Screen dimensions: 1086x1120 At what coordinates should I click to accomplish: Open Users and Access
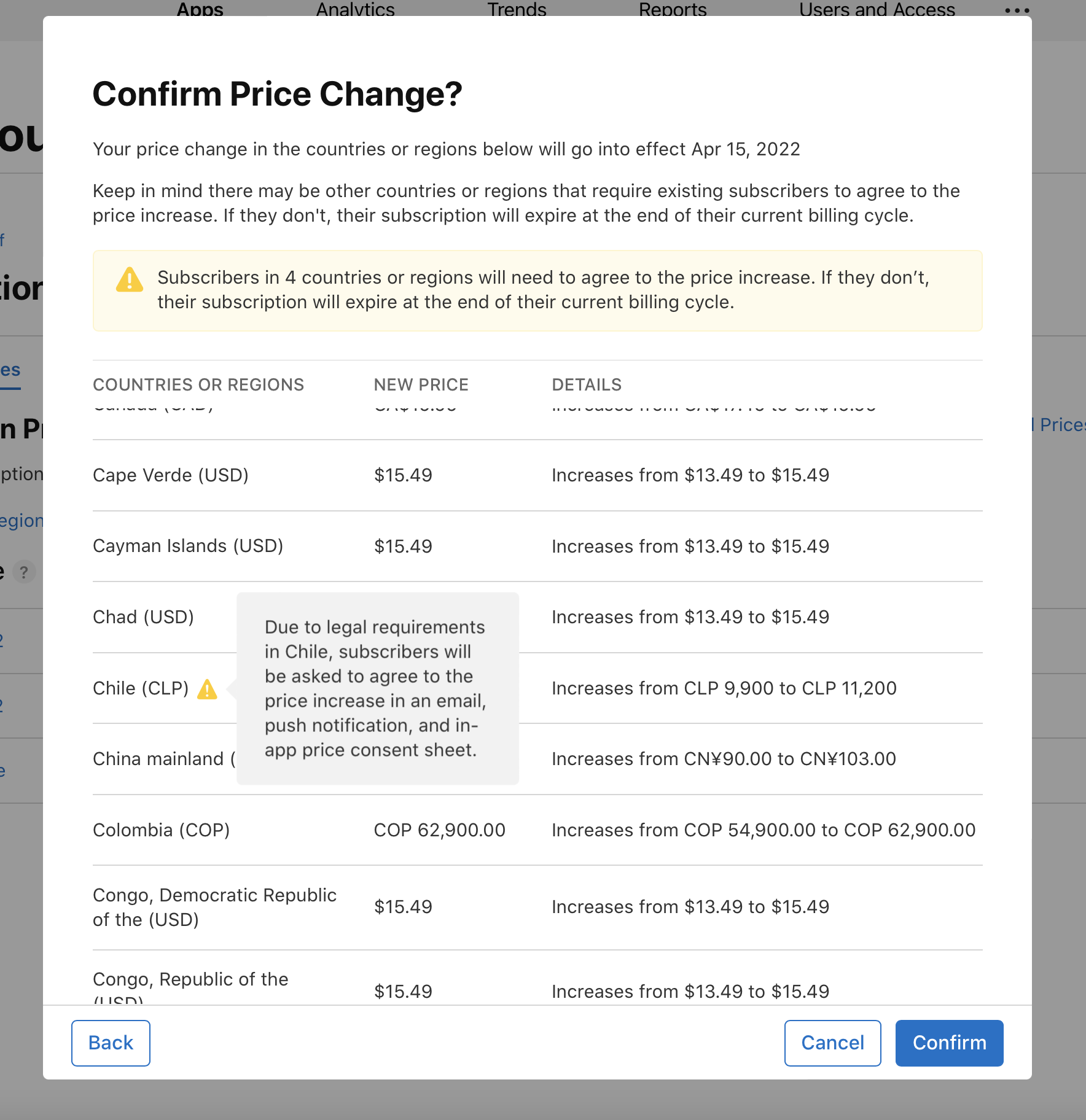[877, 10]
